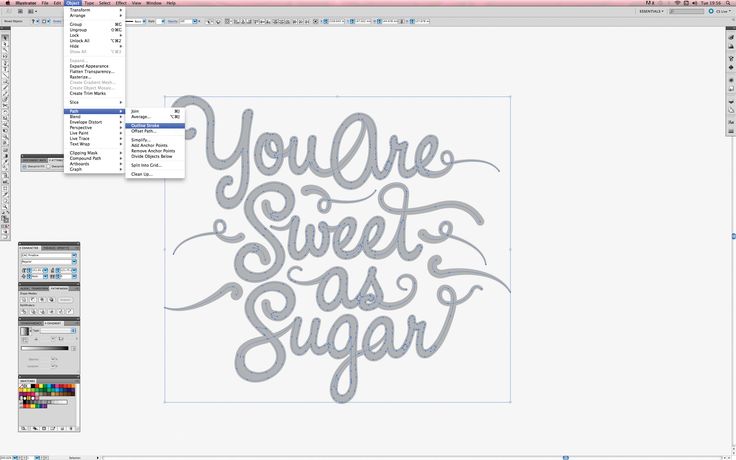Open the Color panel from the right dock
This screenshot has height=460, width=736.
pos(731,37)
